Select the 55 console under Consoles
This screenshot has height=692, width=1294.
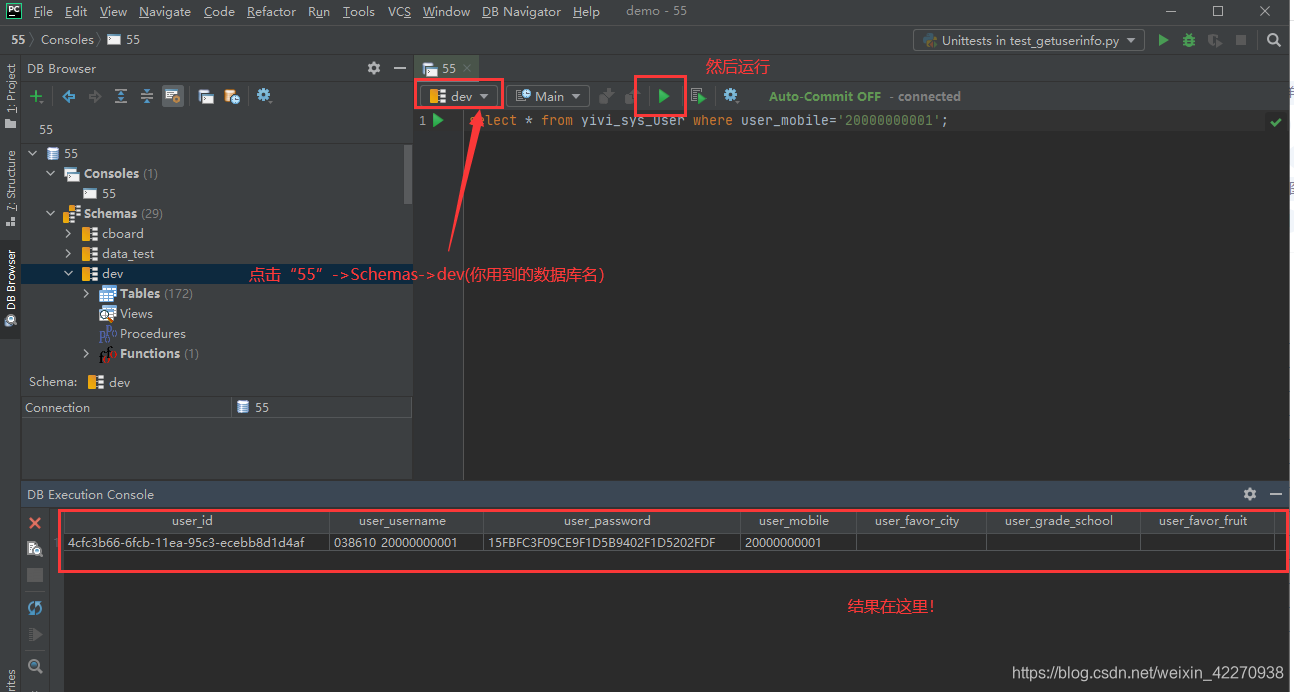click(108, 193)
